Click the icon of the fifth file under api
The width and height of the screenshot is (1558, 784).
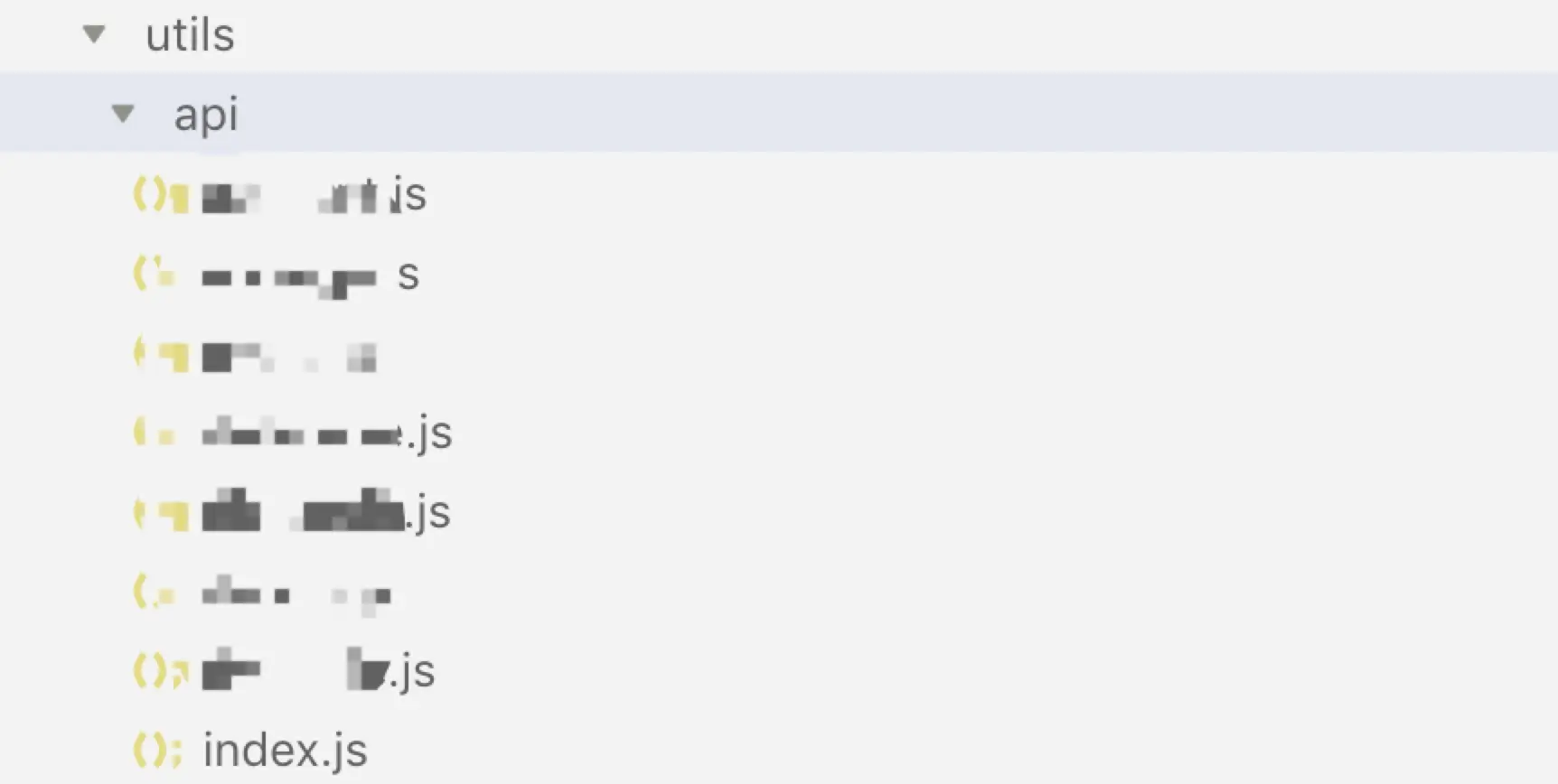coord(161,514)
